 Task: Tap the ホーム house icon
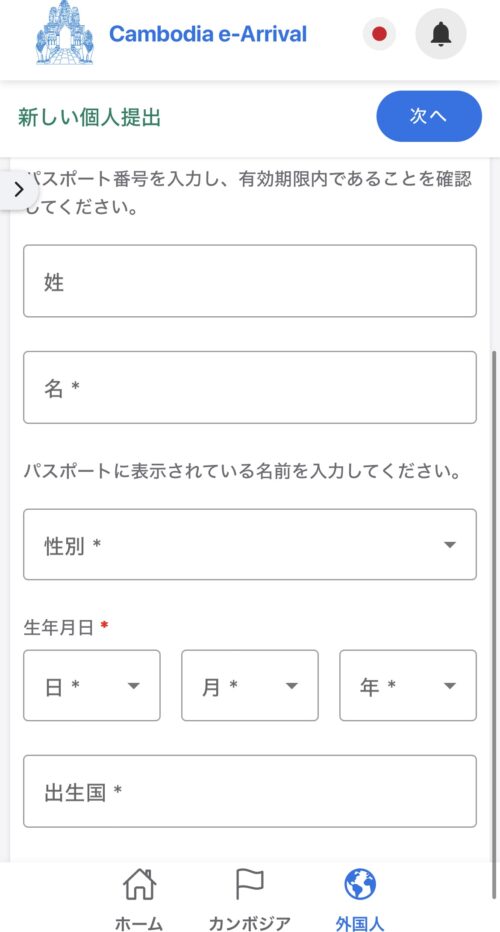click(140, 884)
